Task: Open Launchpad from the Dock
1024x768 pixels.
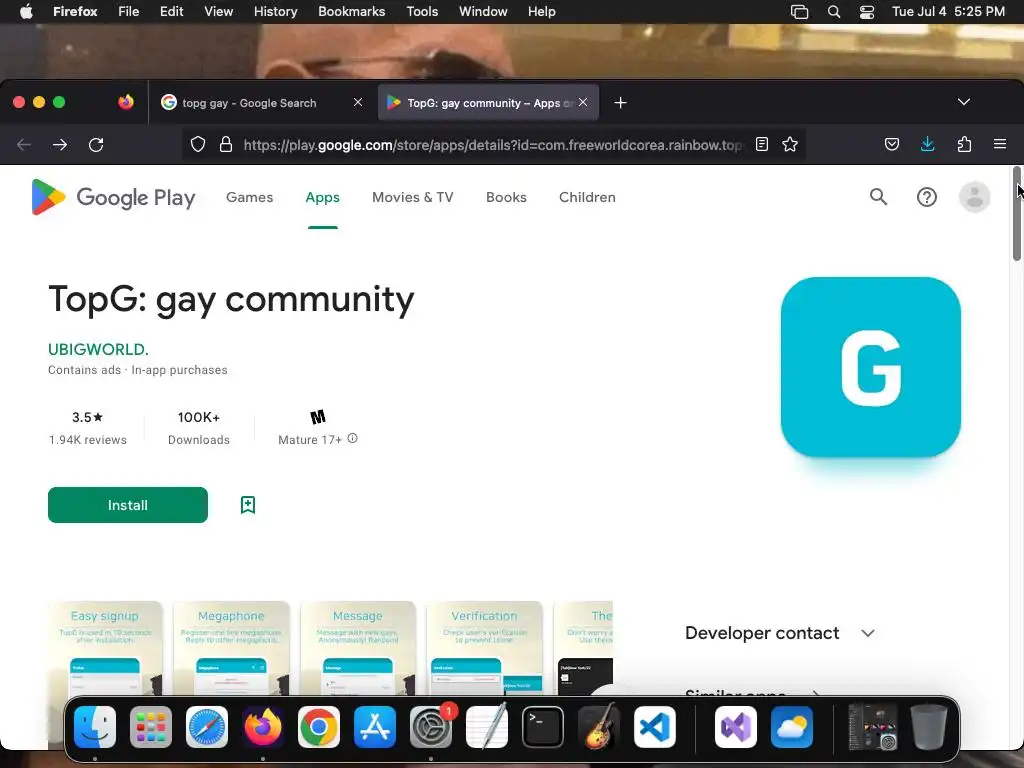Action: pos(151,727)
